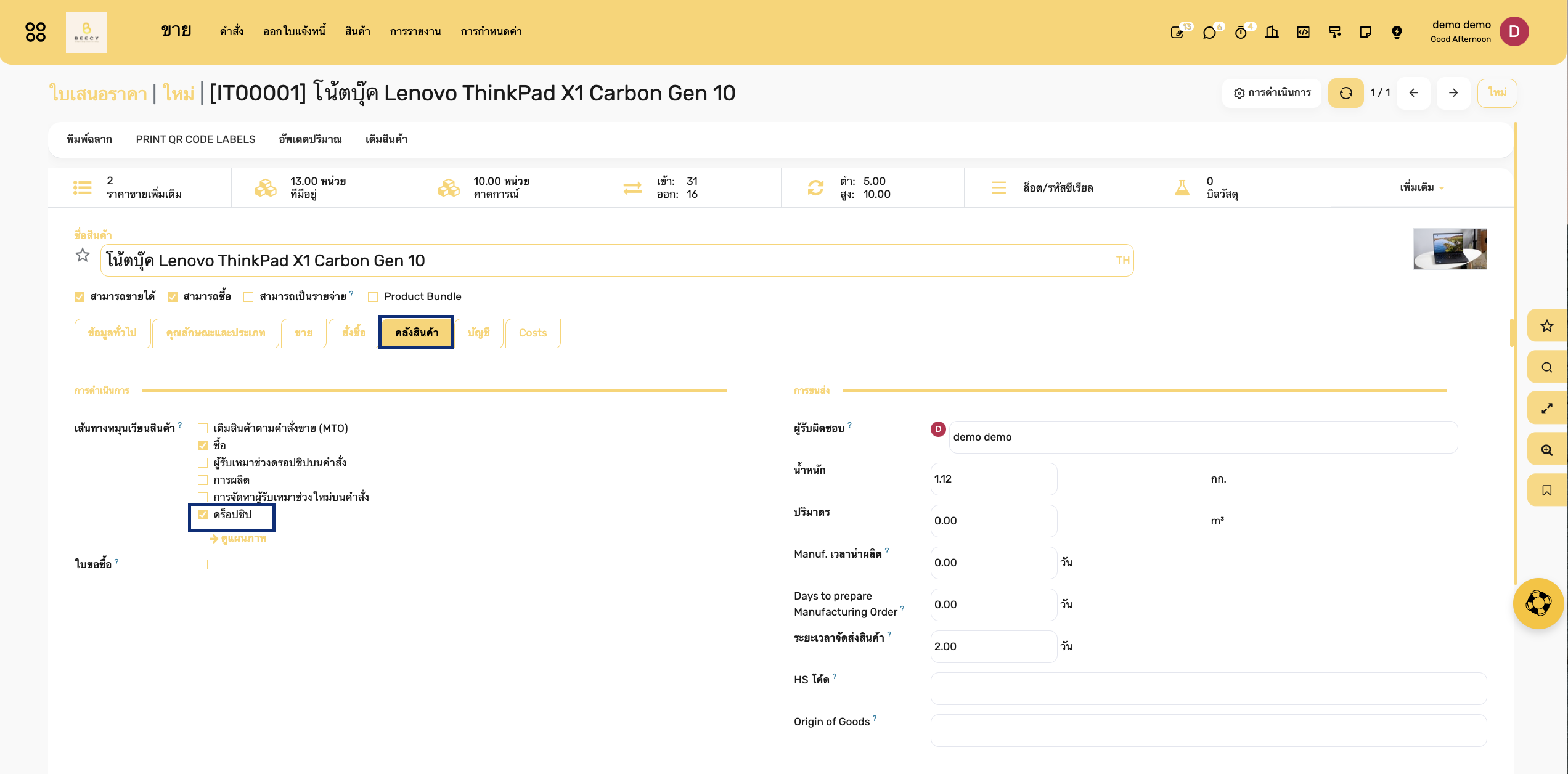This screenshot has width=1568, height=774.
Task: Check the เติมสินค้าตามคำสั่งขาย (MTO) route
Action: coord(203,428)
